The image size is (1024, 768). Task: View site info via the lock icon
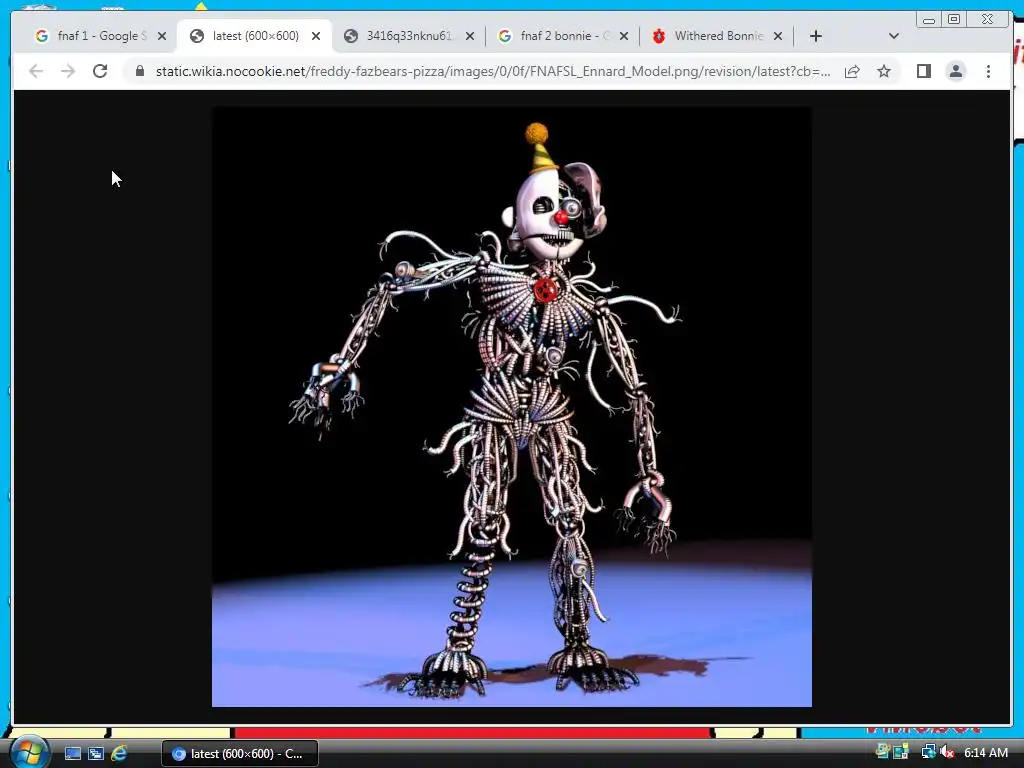tap(140, 71)
